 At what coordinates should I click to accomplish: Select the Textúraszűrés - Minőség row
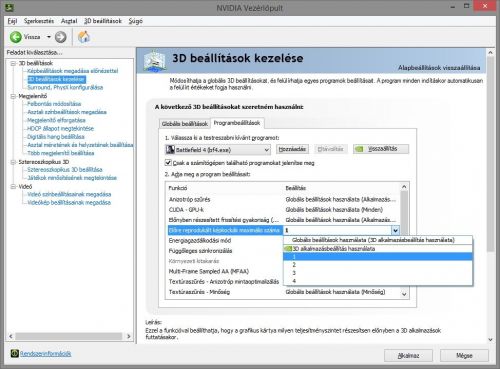283,292
